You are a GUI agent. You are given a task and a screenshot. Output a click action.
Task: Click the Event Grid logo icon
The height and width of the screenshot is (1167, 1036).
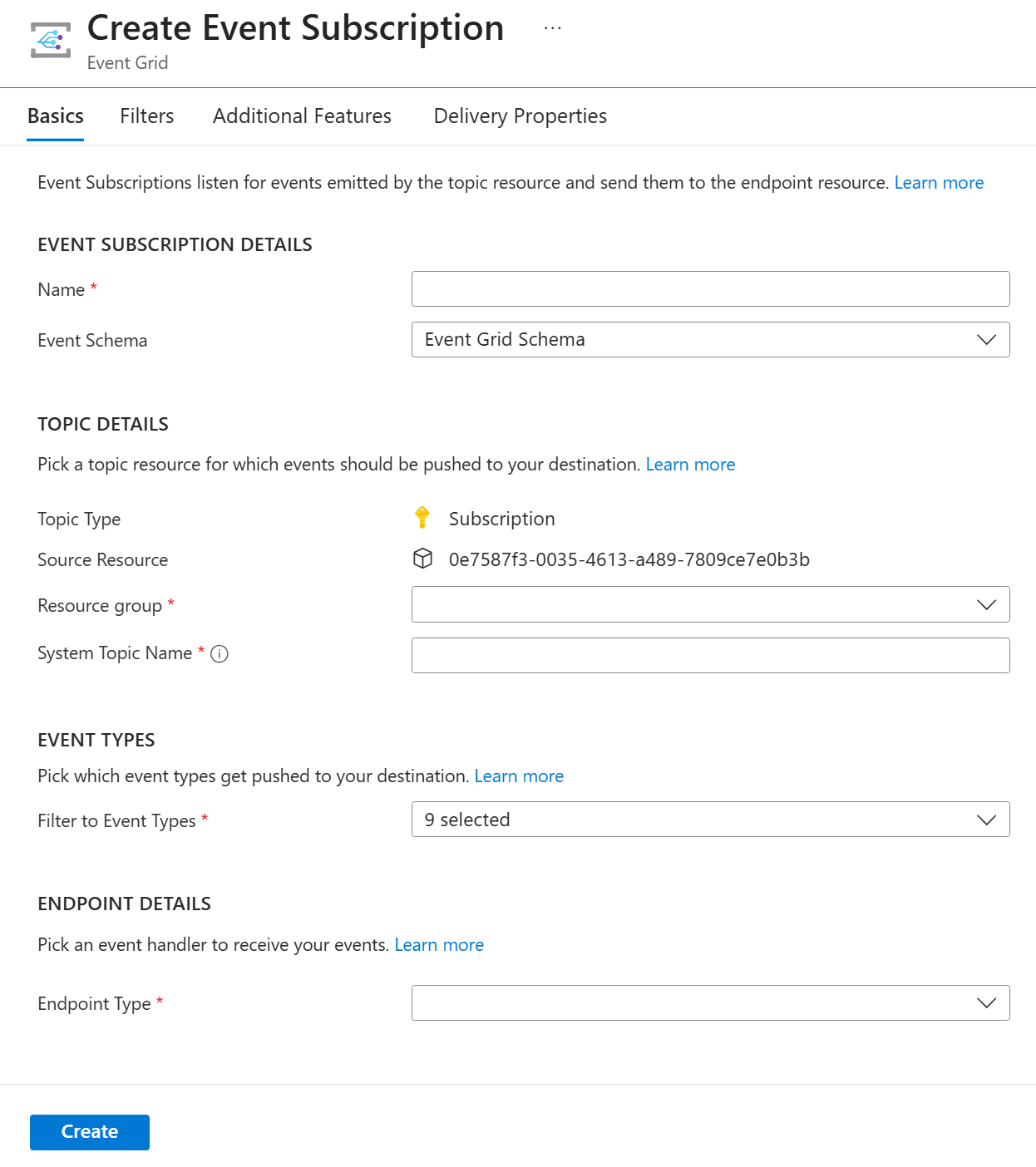click(51, 40)
